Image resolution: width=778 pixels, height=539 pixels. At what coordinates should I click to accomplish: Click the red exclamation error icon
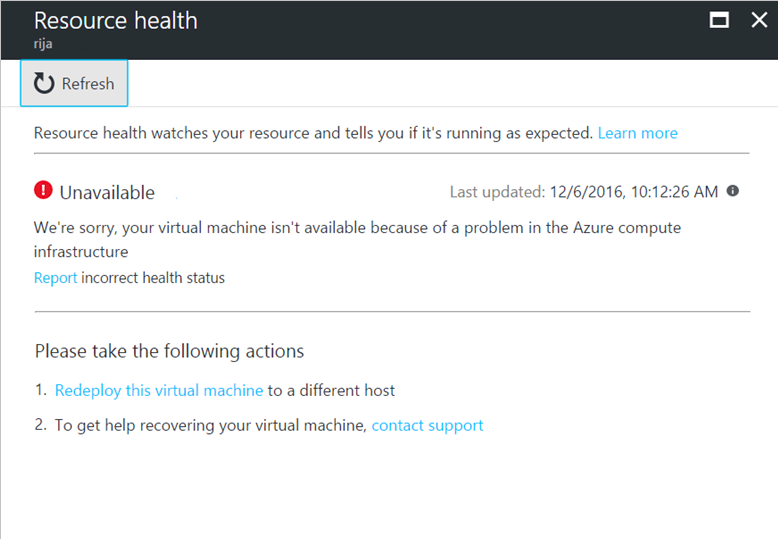(43, 190)
